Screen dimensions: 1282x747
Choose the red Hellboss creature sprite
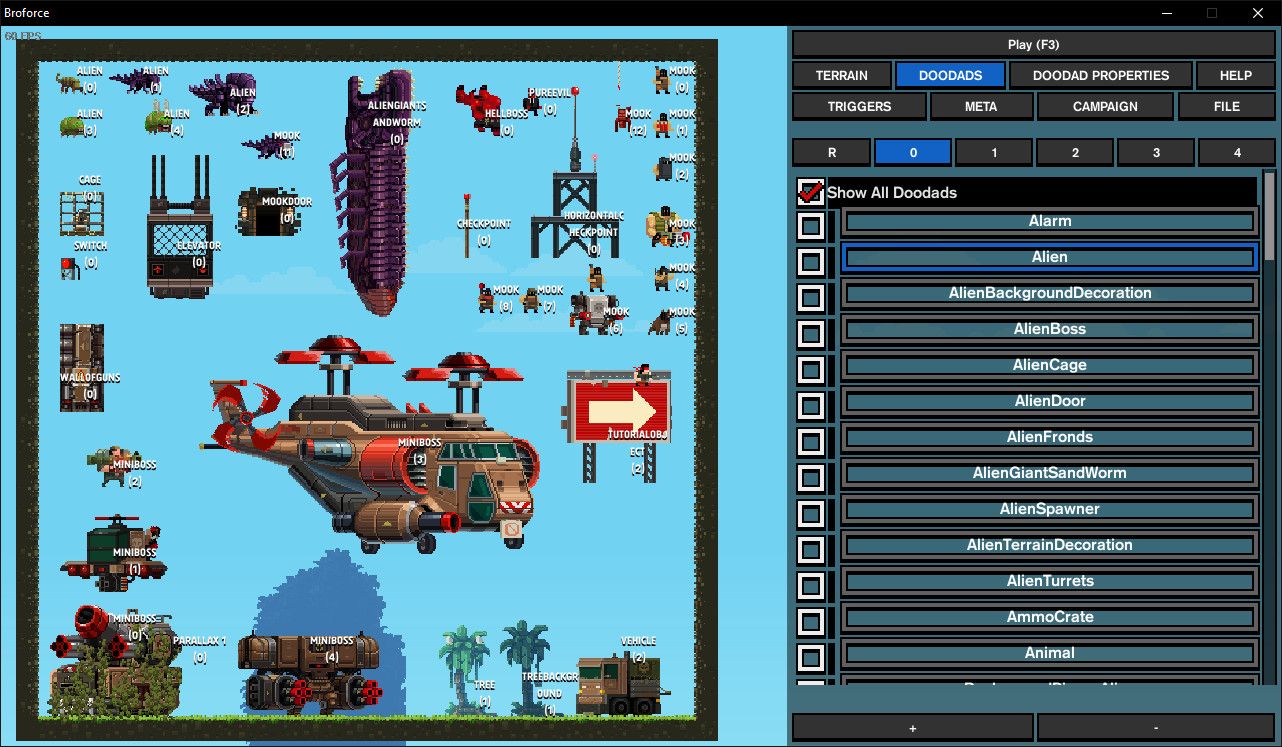tap(478, 107)
